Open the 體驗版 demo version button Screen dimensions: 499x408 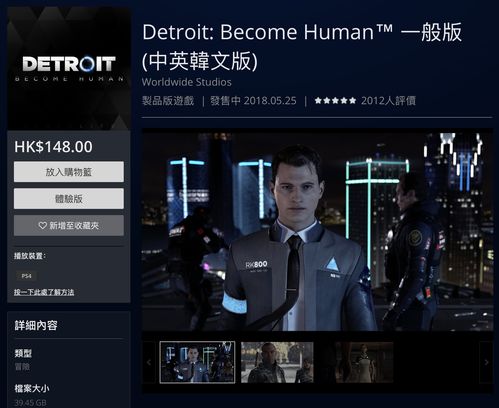pos(69,199)
